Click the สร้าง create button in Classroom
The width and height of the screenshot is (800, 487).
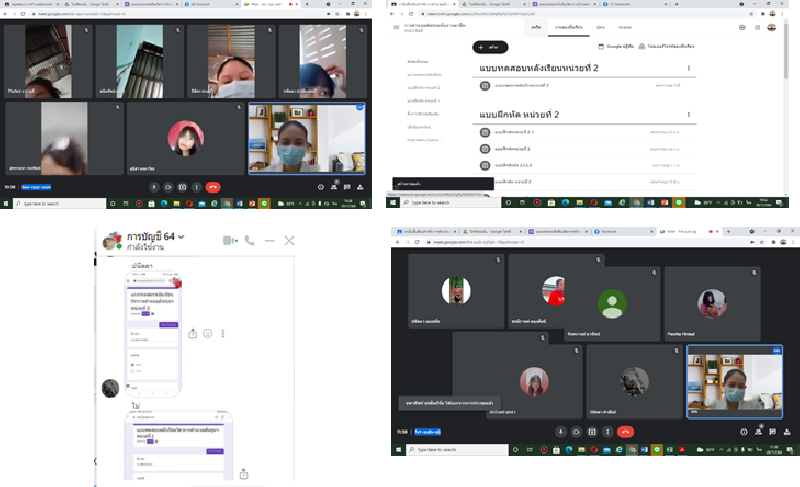490,47
